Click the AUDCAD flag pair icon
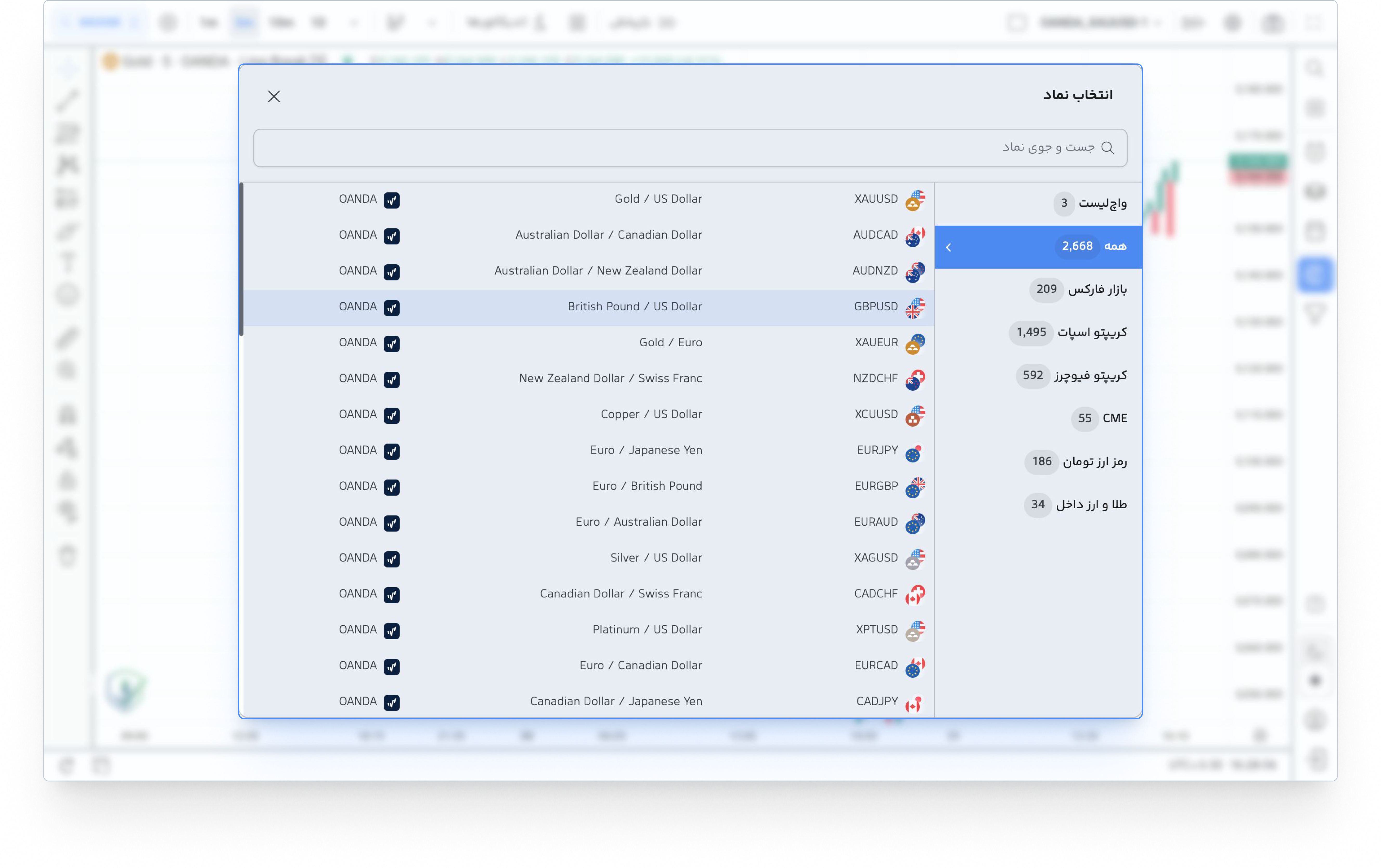 (915, 236)
